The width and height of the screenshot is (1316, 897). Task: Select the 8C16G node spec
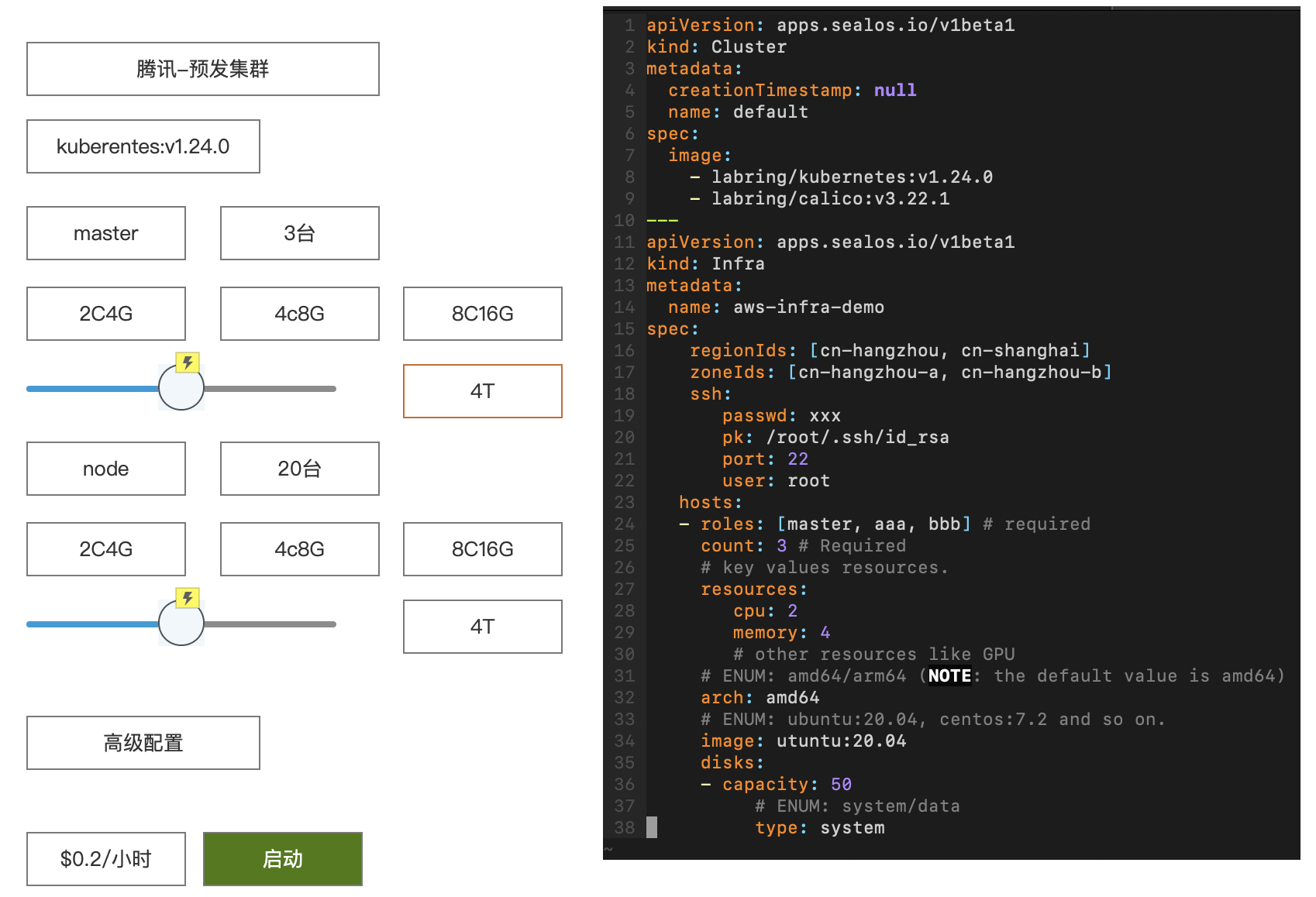481,548
